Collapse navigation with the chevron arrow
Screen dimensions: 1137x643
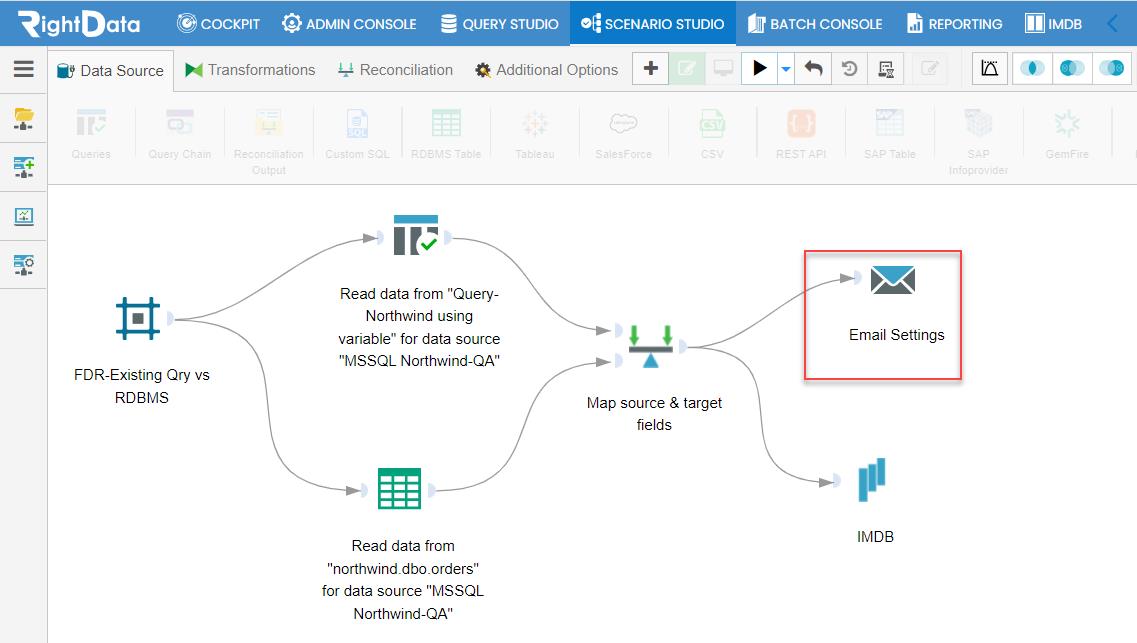(1112, 23)
